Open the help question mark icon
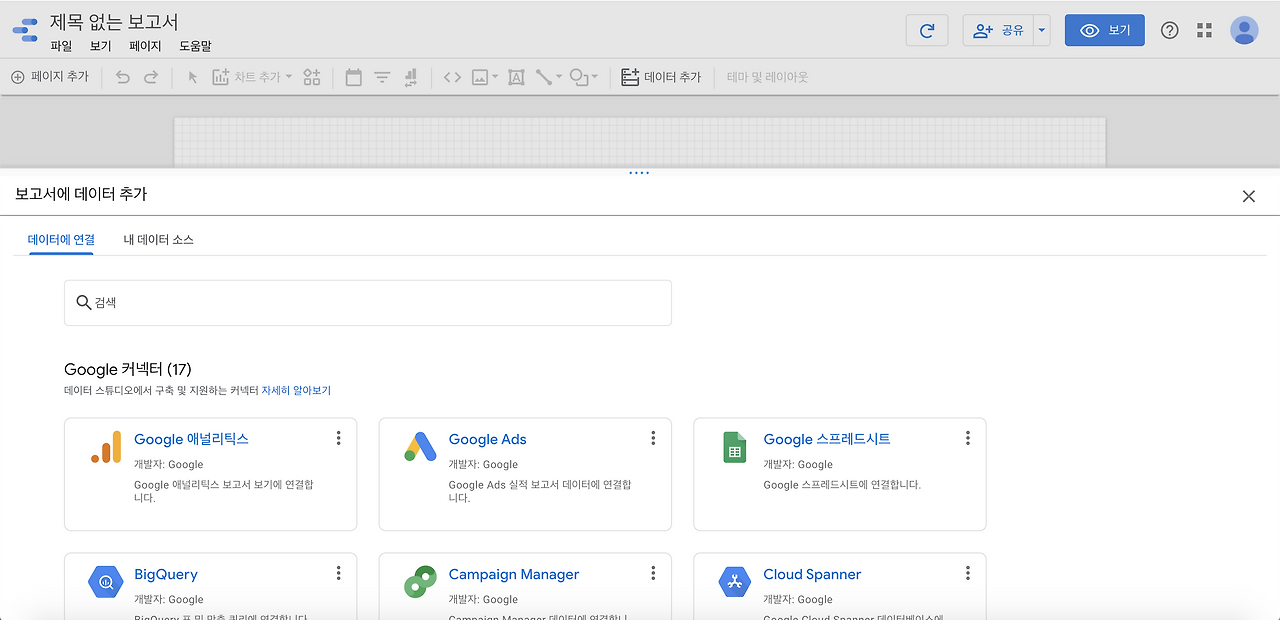 point(1169,31)
